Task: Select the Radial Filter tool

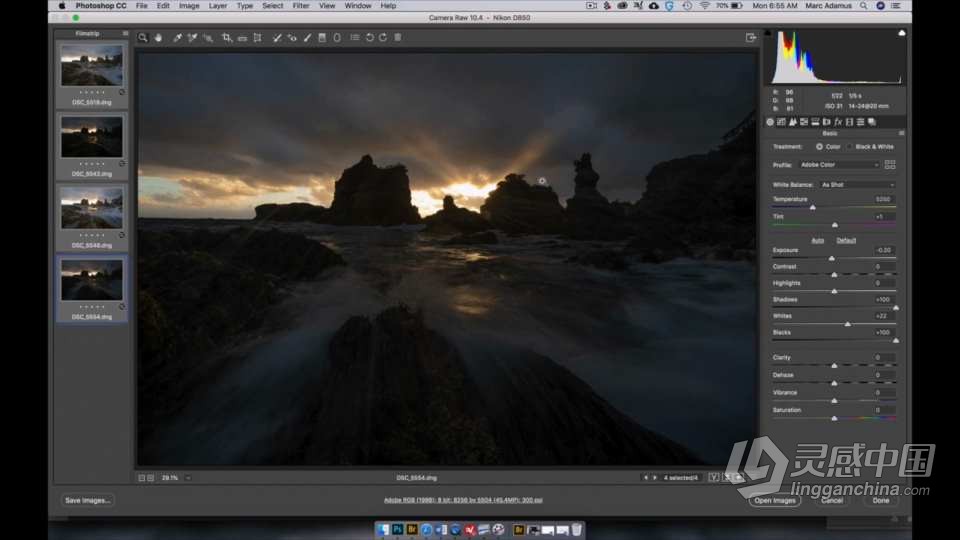Action: pos(337,37)
